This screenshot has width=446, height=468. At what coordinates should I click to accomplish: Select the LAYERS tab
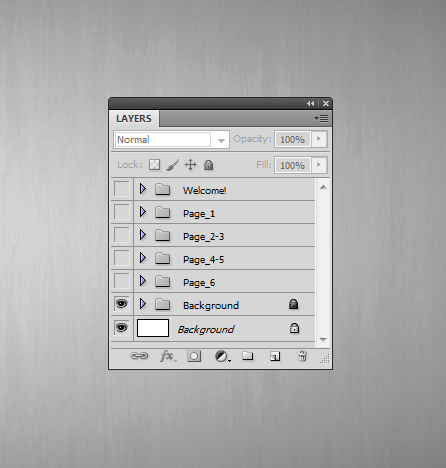134,118
